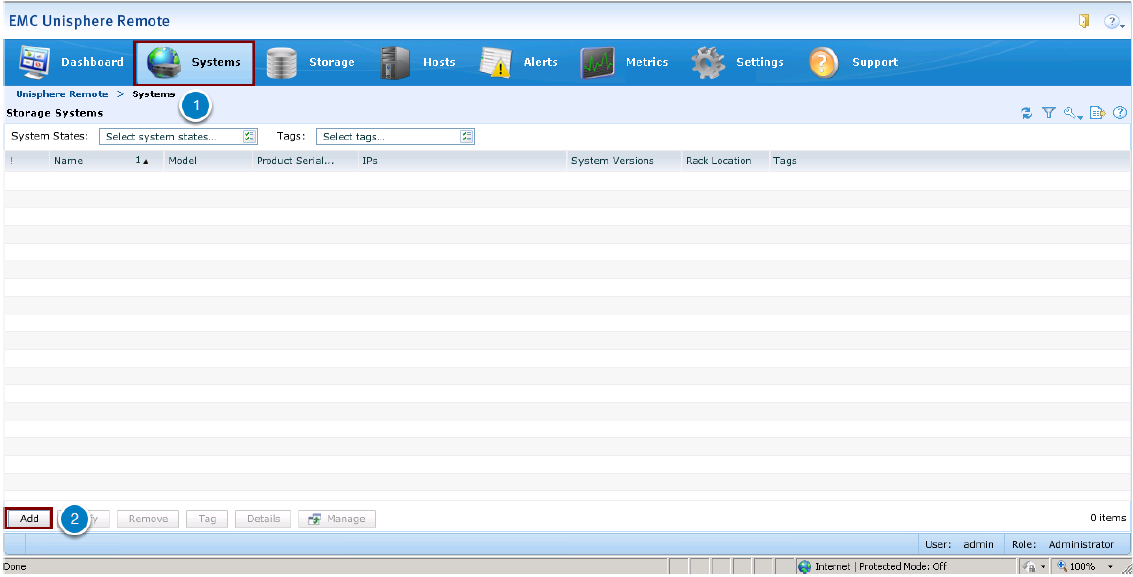The image size is (1133, 577).
Task: Click the 0 items count
Action: [1108, 517]
